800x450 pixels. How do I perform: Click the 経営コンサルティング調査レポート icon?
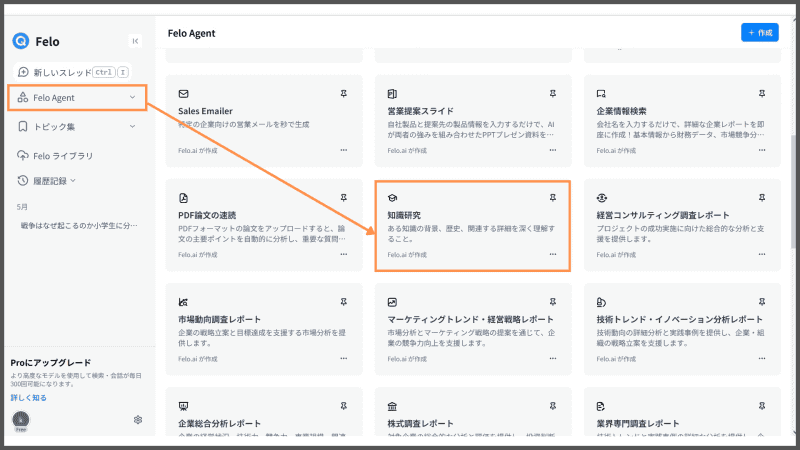coord(602,198)
